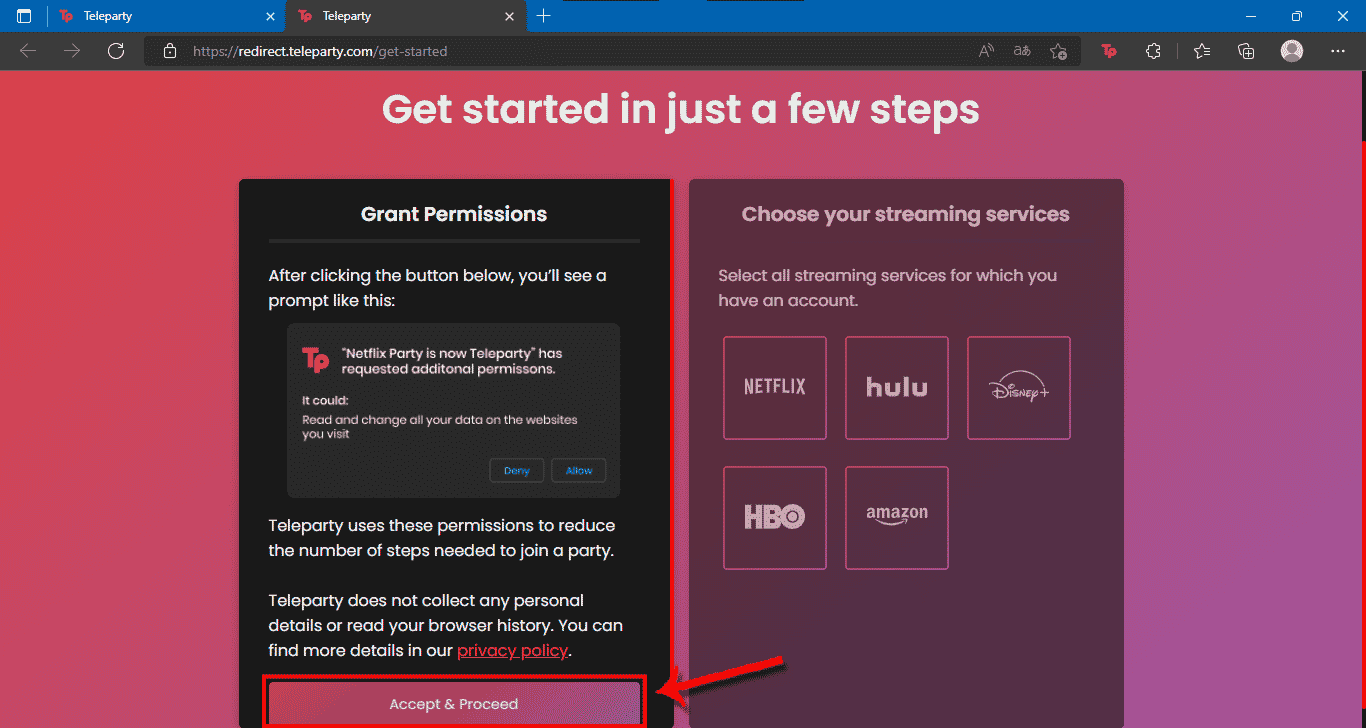Select the Hulu streaming service tile
This screenshot has width=1366, height=728.
[x=897, y=388]
